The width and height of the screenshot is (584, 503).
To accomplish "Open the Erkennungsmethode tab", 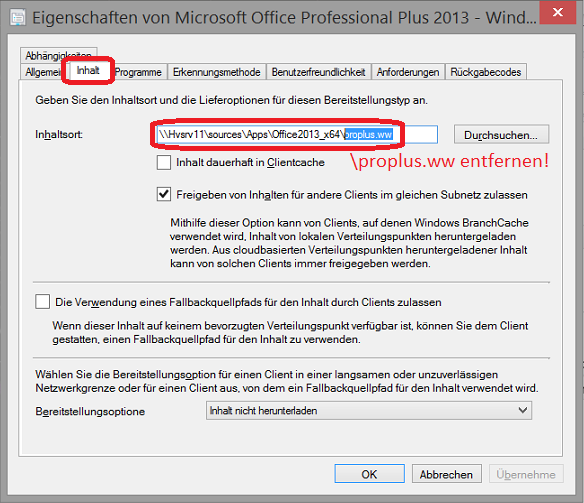I will pos(216,72).
